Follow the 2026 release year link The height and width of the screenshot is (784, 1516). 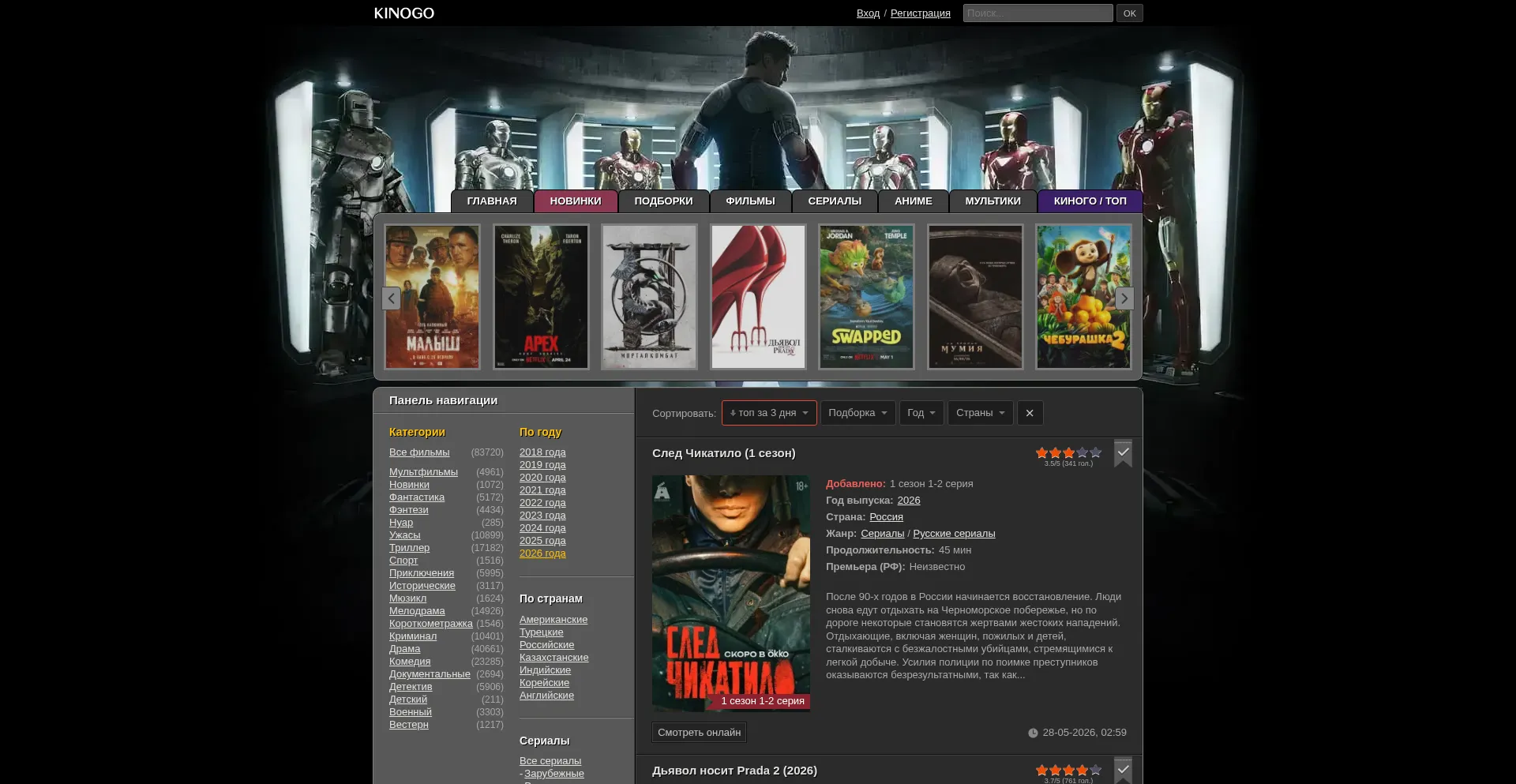pos(909,501)
